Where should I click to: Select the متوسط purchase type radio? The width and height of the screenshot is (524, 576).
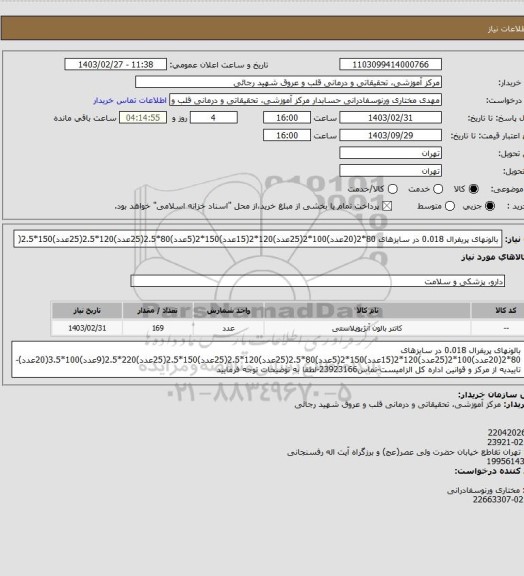(450, 206)
